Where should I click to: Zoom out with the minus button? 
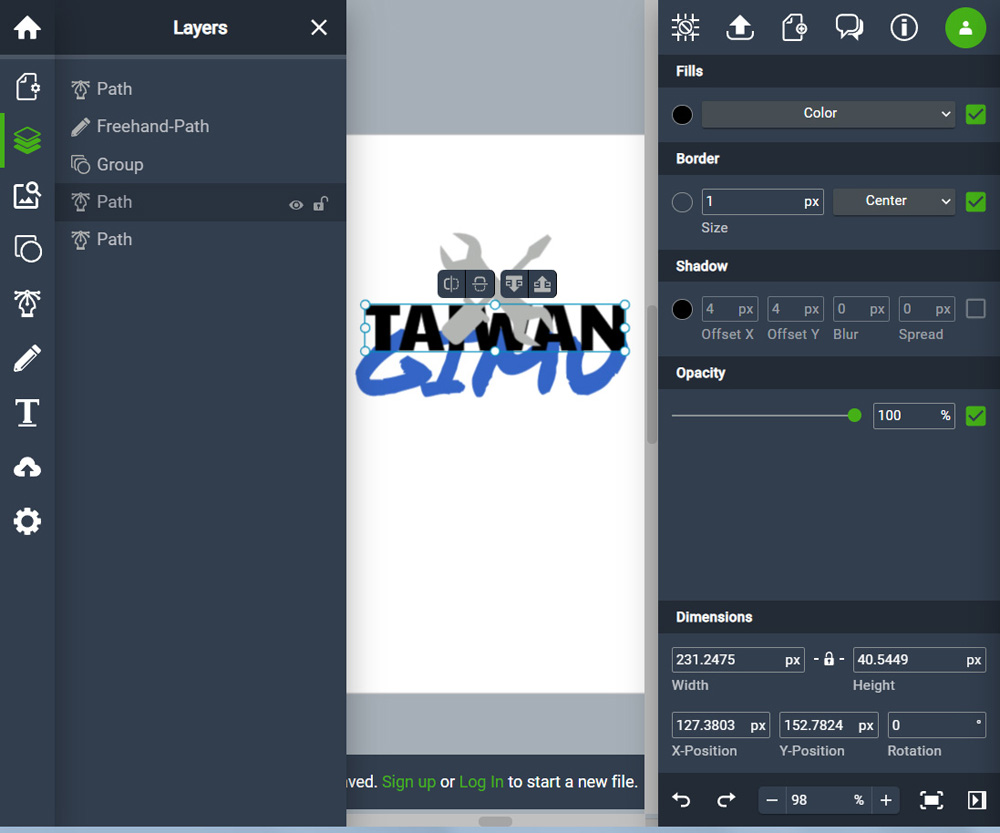tap(772, 800)
